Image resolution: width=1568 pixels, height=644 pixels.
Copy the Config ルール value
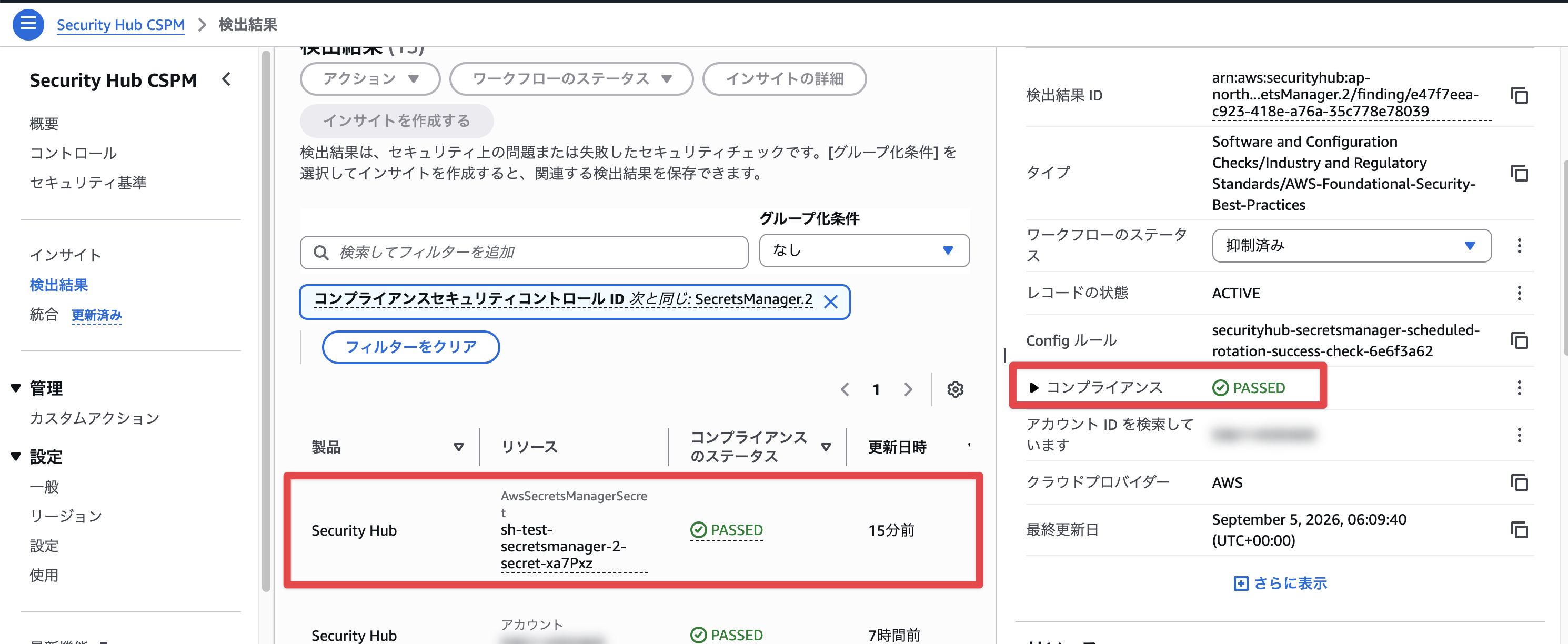pyautogui.click(x=1519, y=340)
